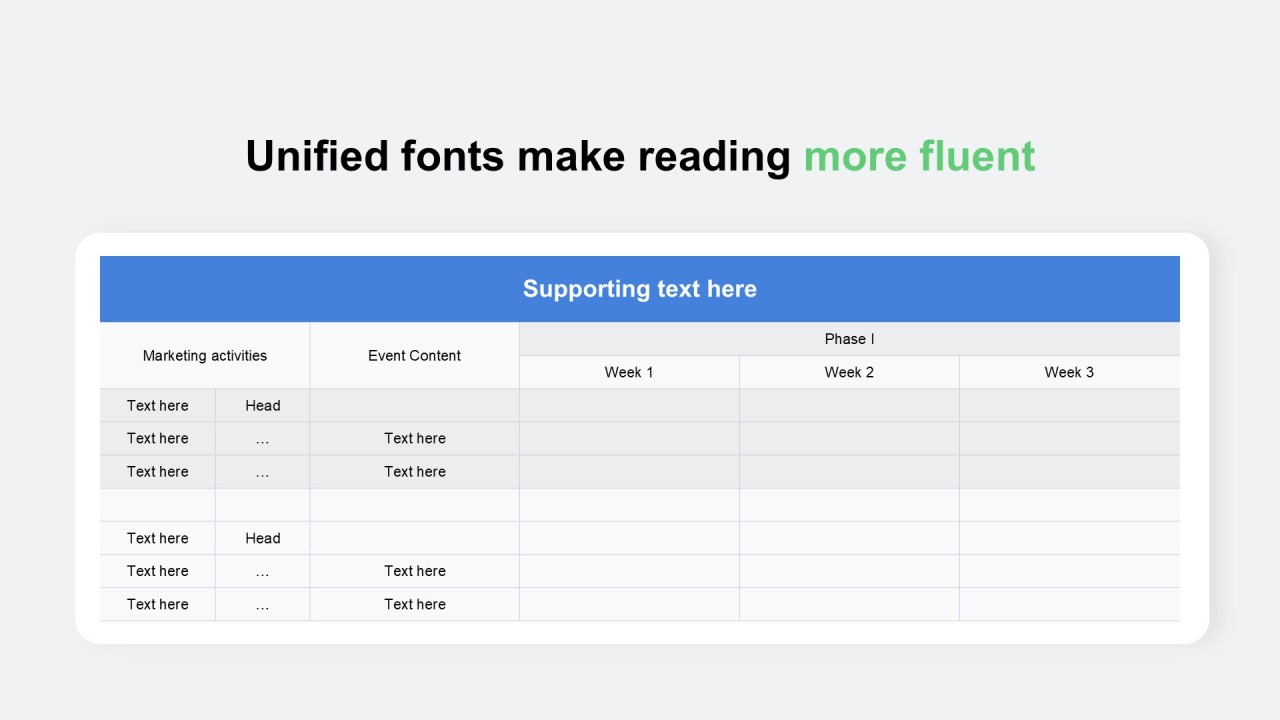This screenshot has width=1280, height=720.
Task: Click the bottom-row 'Text here' under Event Content
Action: coord(414,604)
